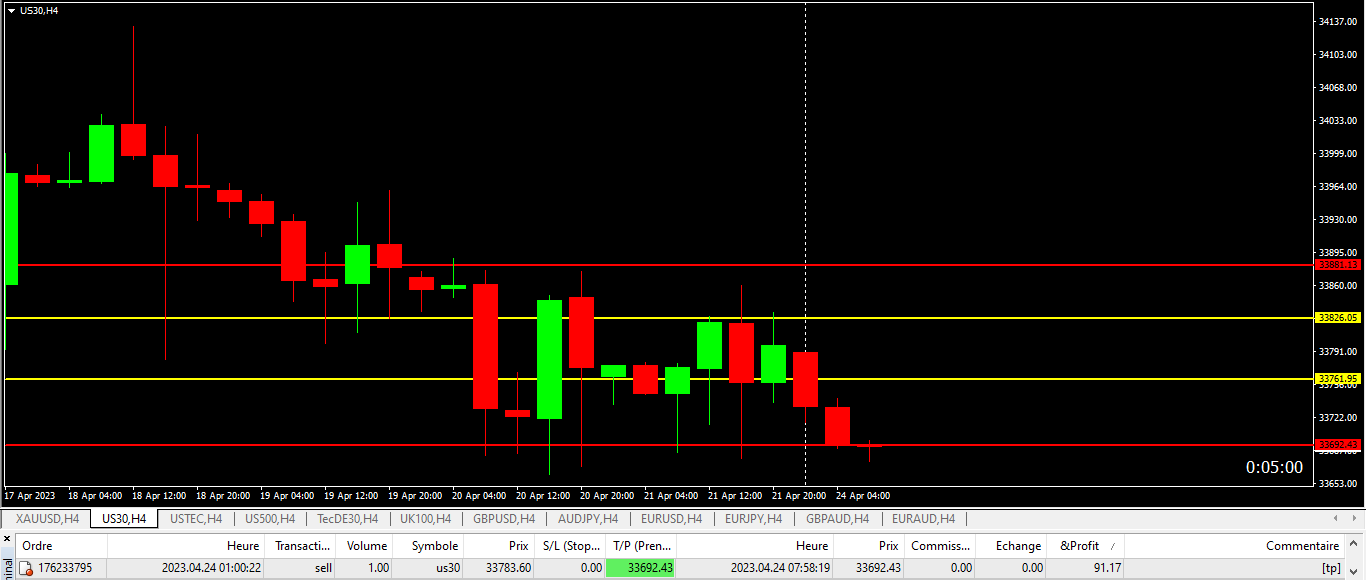Click the open time 2023.04.24 01:00:22
The height and width of the screenshot is (580, 1366).
[x=211, y=568]
